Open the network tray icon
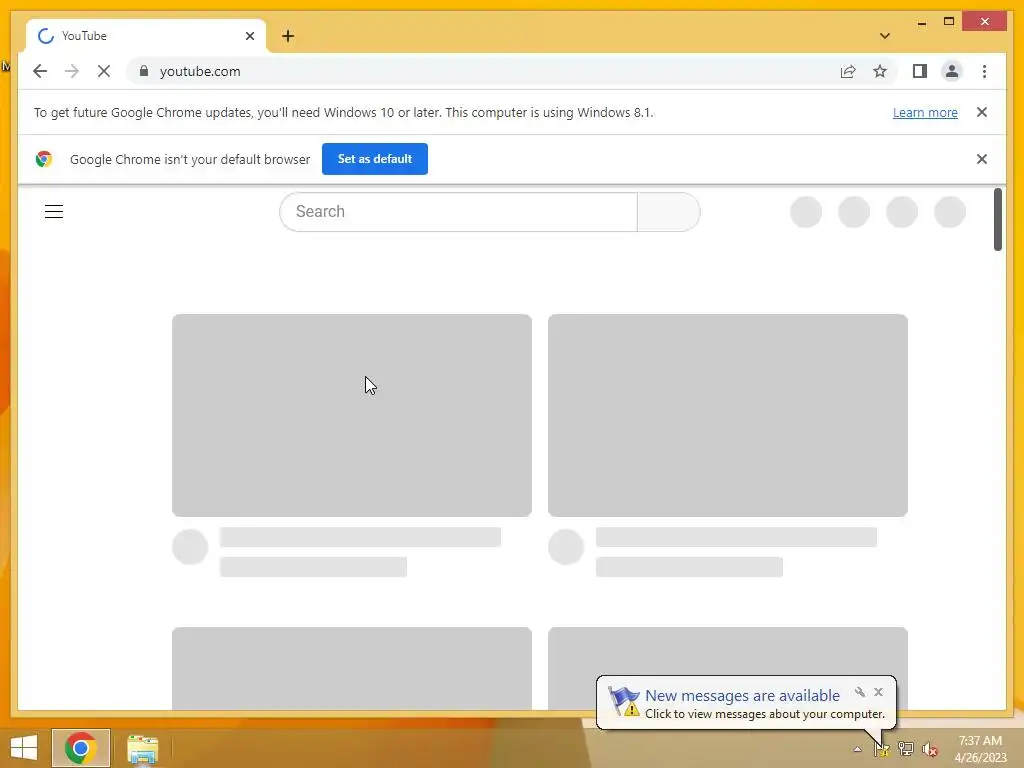The image size is (1024, 768). [x=905, y=749]
